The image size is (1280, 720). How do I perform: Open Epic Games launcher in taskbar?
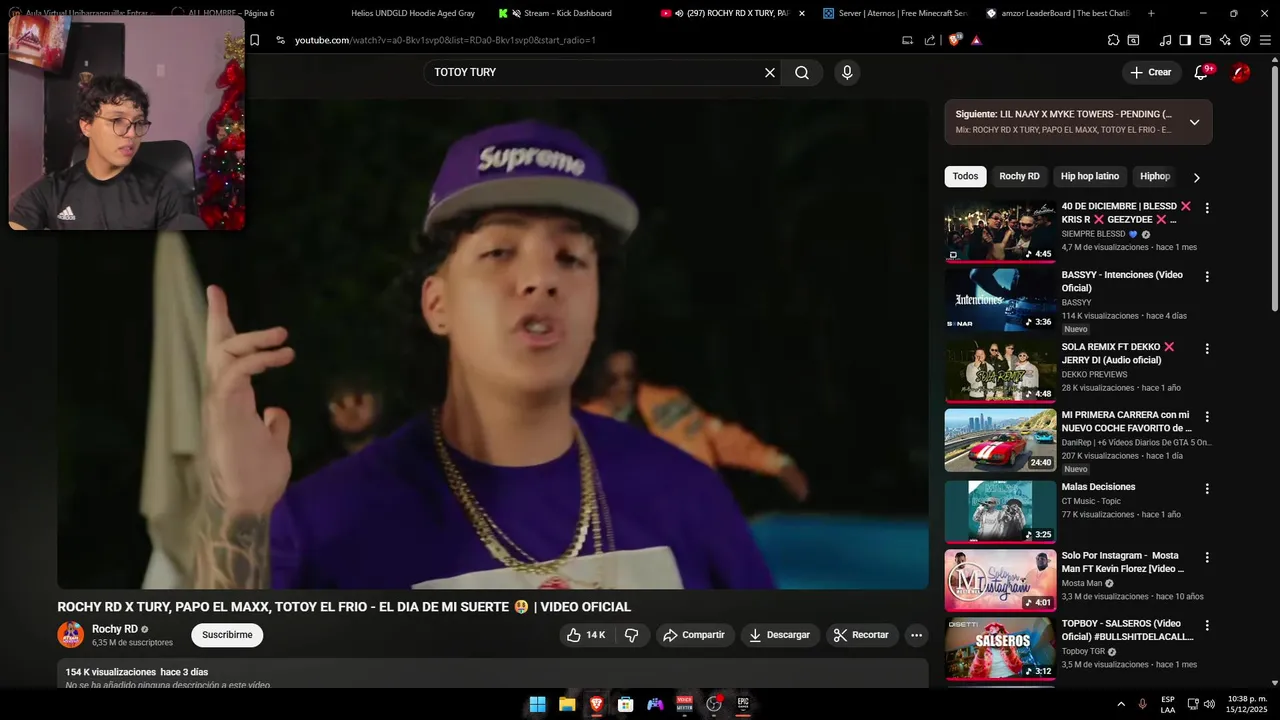[743, 704]
